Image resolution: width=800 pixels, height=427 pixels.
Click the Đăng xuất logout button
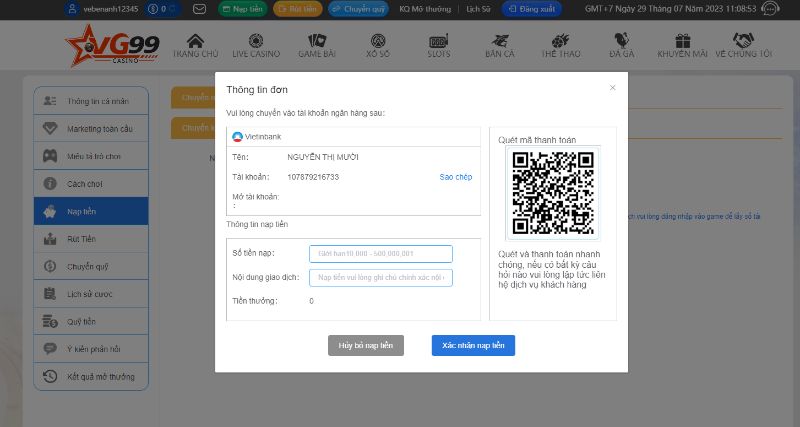pos(532,9)
